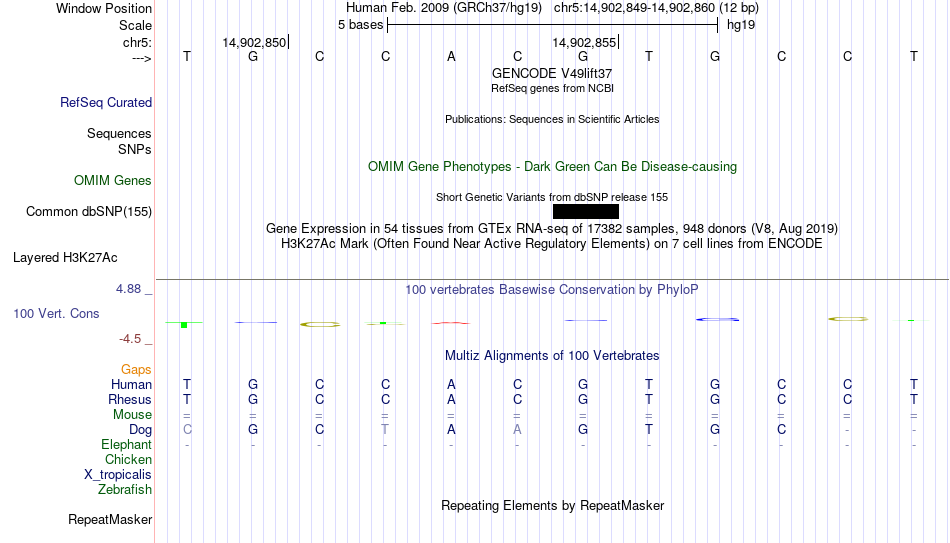Click base A in the chr5 reference row
The width and height of the screenshot is (950, 543).
click(x=451, y=56)
